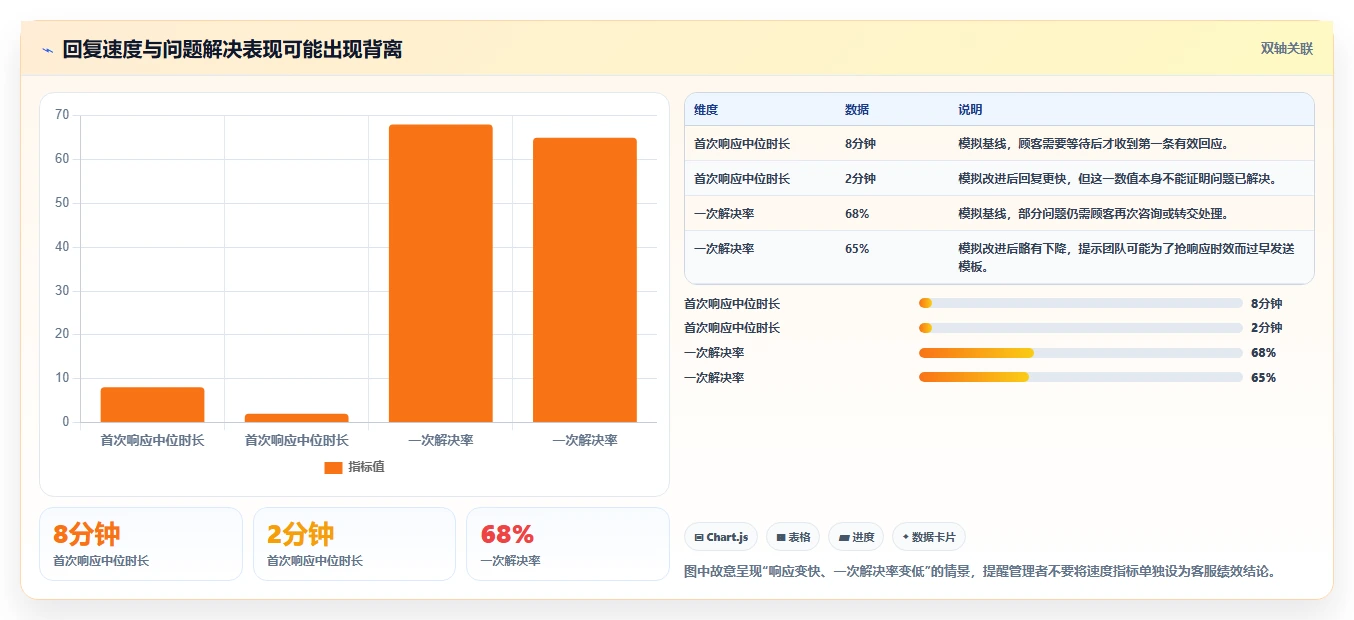Click the y-axis label 30
This screenshot has width=1354, height=620.
click(x=62, y=291)
